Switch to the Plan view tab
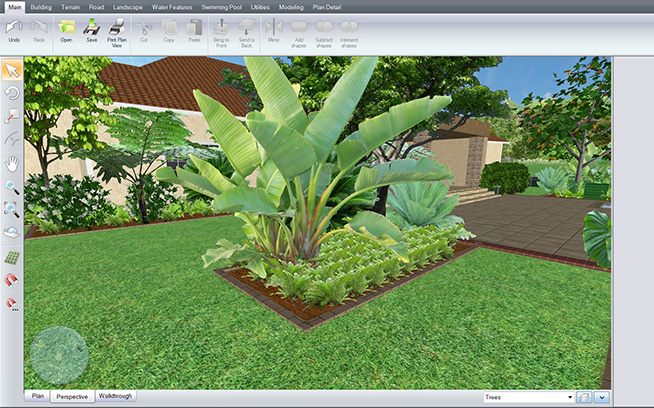Screen dimensions: 654x408 coord(37,396)
